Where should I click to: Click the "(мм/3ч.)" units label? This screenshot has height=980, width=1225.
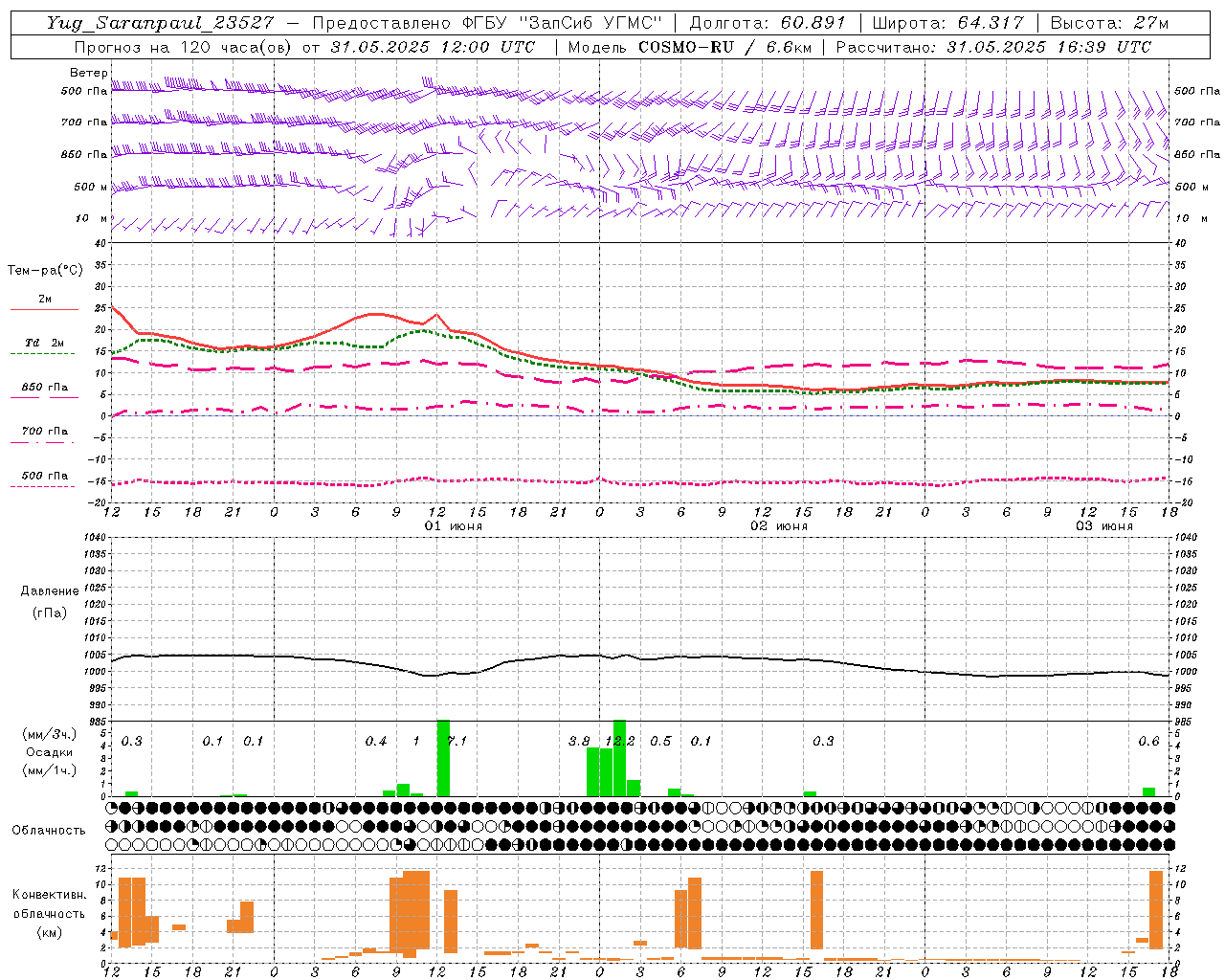[49, 734]
